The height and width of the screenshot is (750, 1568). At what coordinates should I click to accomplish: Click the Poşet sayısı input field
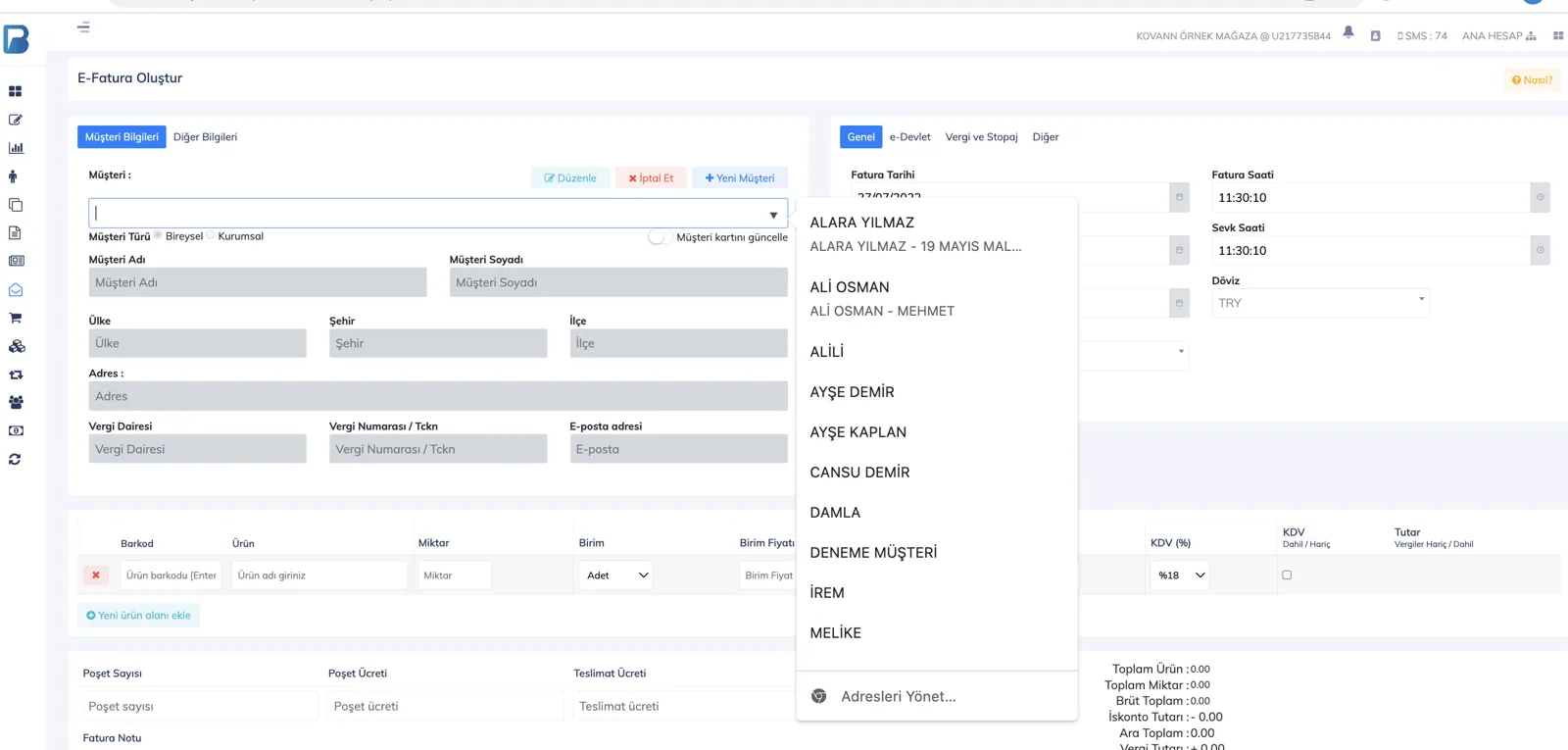coord(200,706)
